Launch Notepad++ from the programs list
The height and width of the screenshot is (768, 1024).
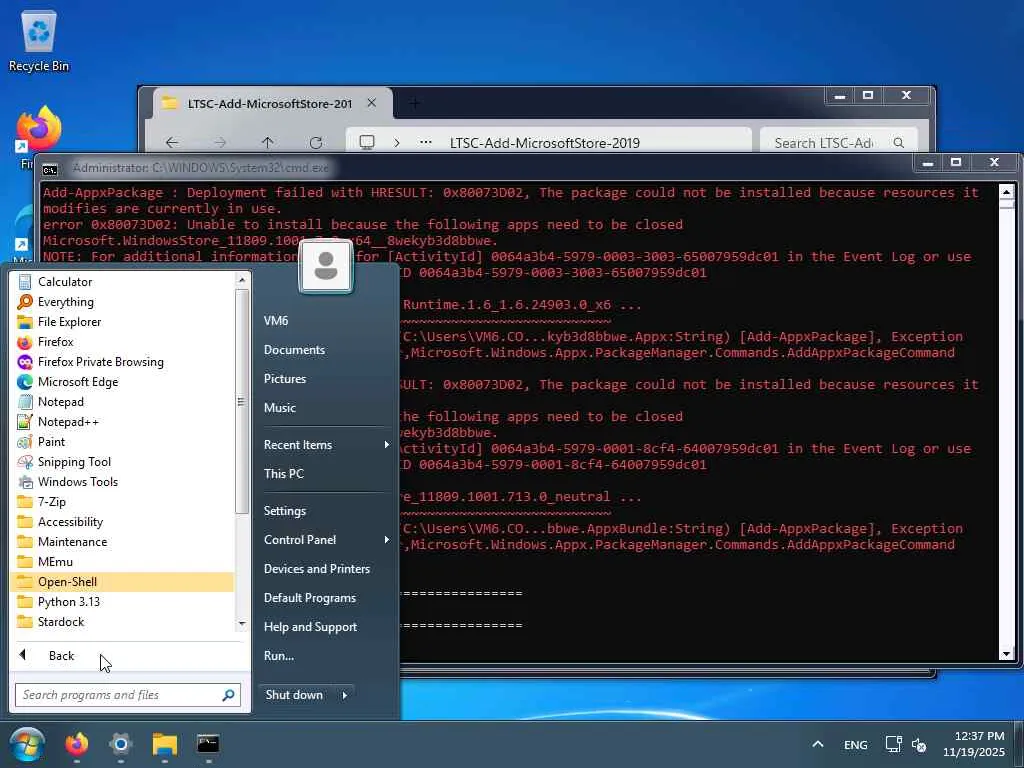point(122,422)
